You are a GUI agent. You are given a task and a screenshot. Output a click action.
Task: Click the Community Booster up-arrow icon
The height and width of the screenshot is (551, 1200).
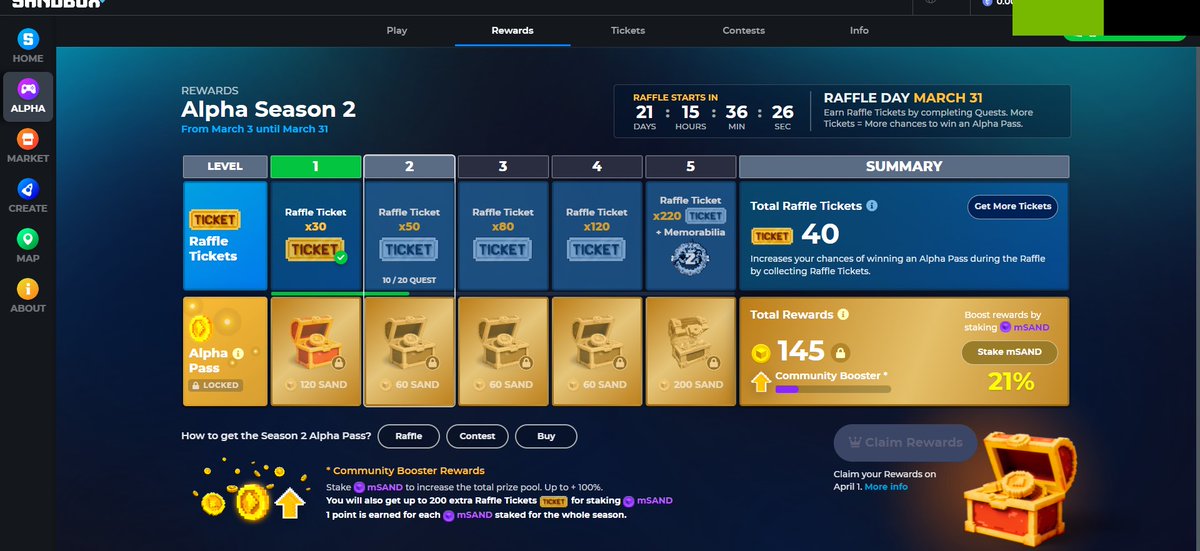762,380
